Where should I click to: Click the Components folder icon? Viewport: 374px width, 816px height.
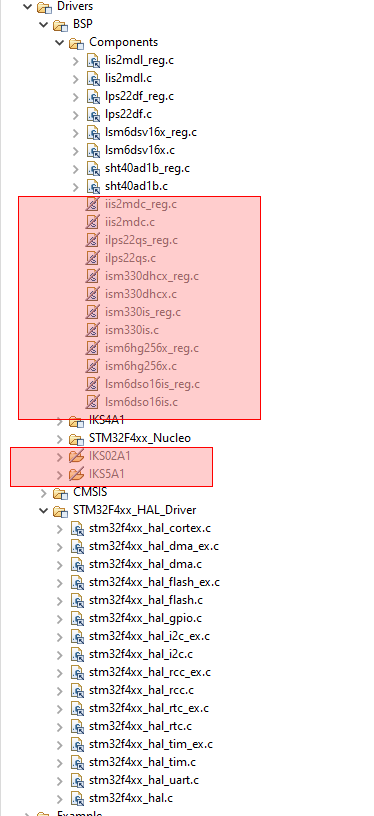click(76, 43)
